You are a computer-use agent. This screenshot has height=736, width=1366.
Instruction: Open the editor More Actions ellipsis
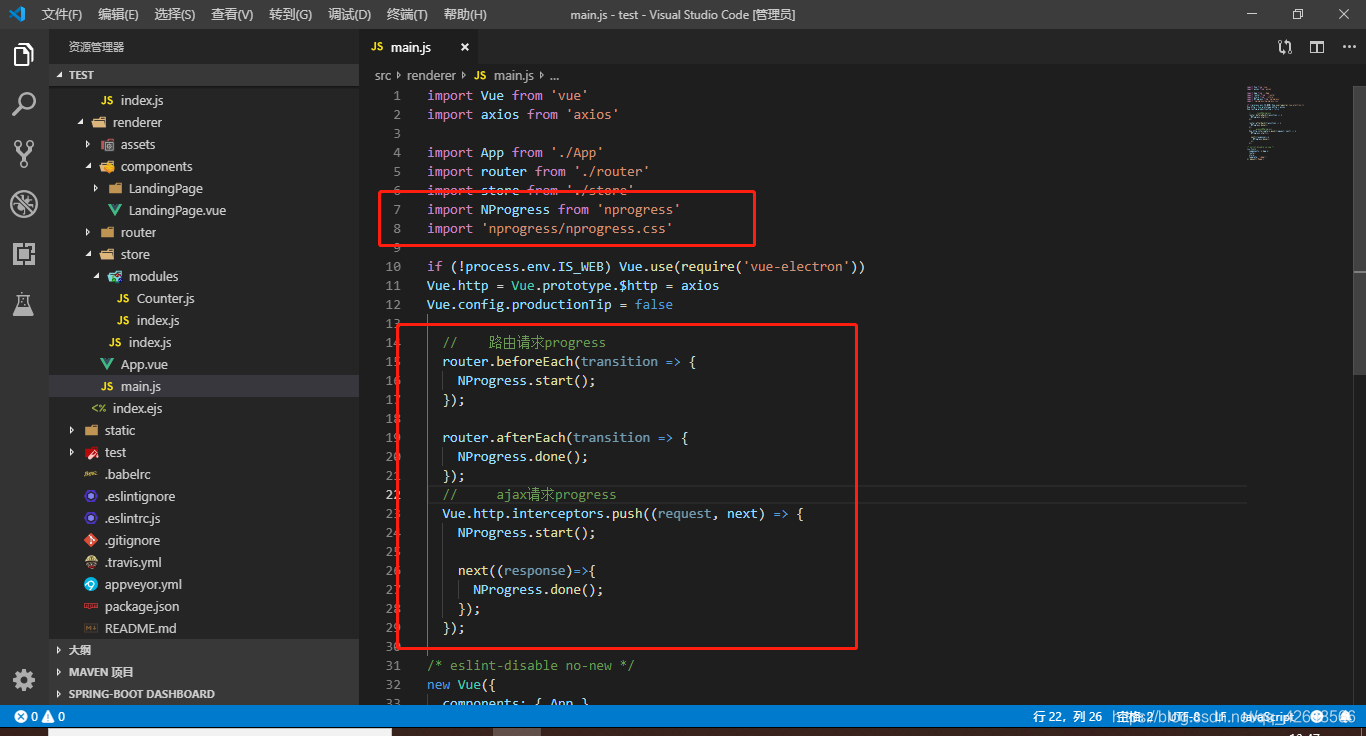pyautogui.click(x=1347, y=47)
